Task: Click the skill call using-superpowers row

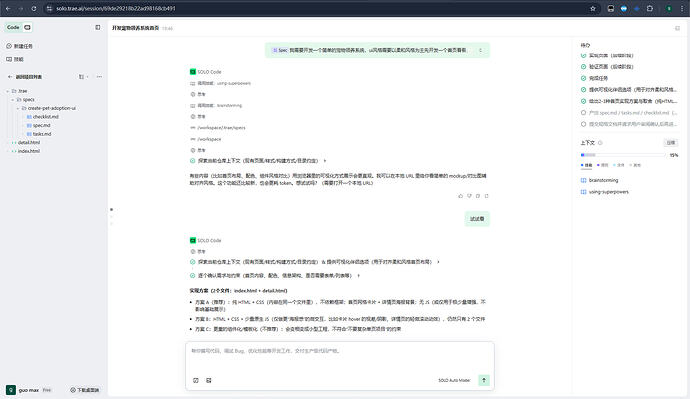Action: [x=220, y=83]
